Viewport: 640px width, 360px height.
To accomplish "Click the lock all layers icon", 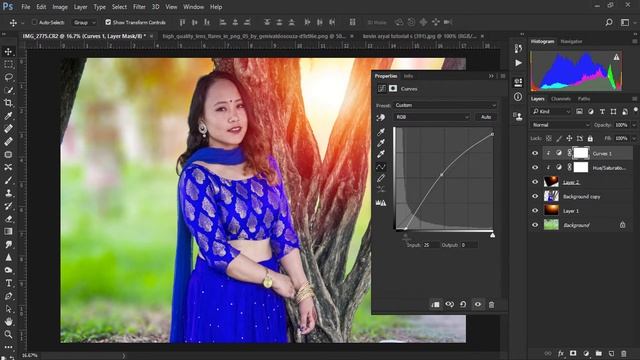I will [590, 138].
